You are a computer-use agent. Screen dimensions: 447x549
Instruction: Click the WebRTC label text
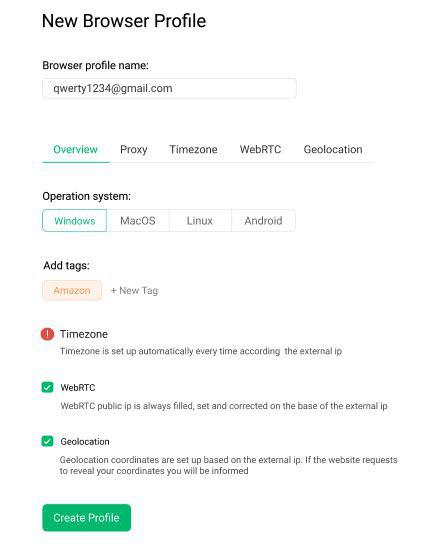click(78, 388)
